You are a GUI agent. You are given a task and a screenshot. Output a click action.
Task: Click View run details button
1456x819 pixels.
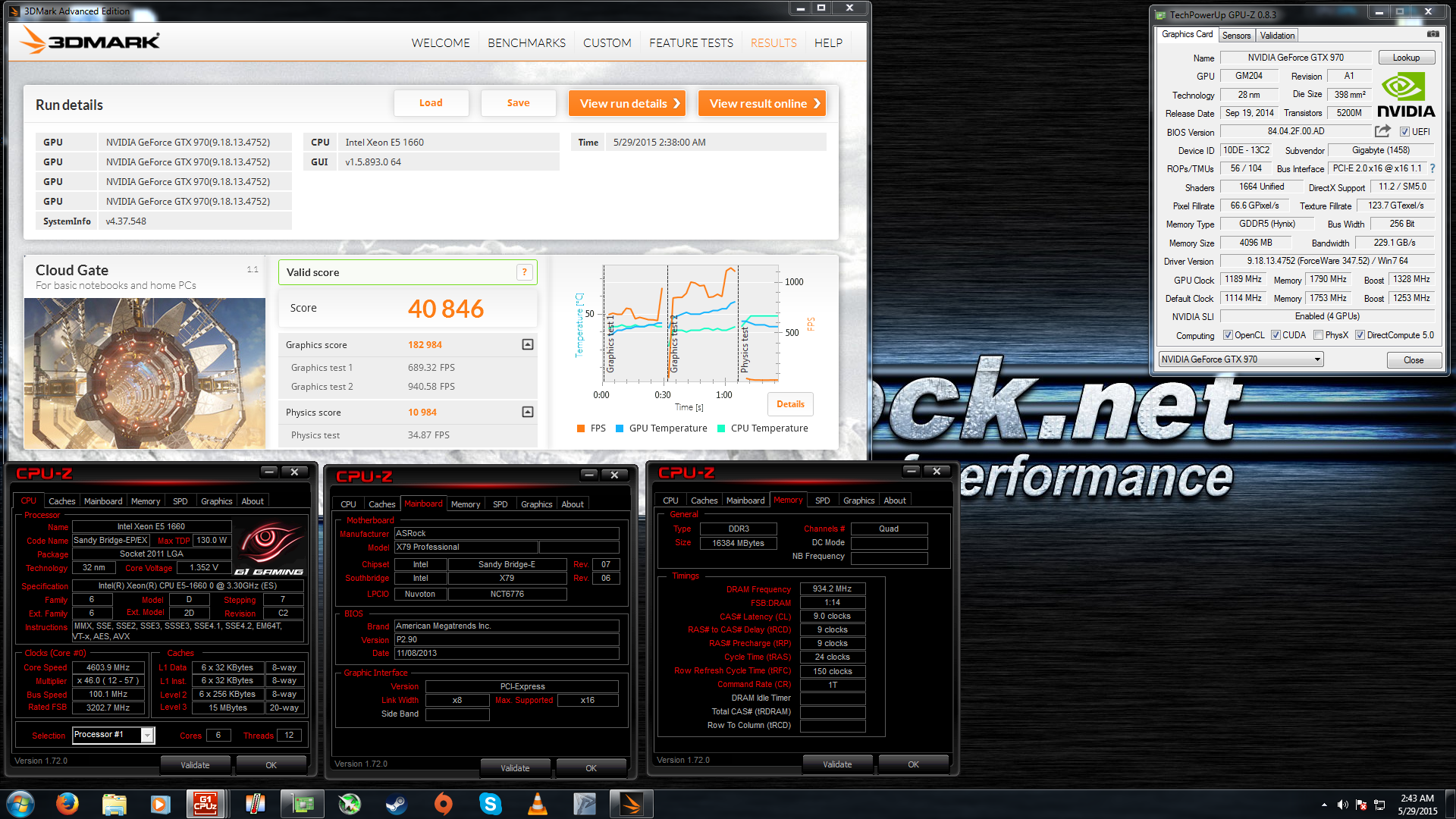(x=627, y=103)
